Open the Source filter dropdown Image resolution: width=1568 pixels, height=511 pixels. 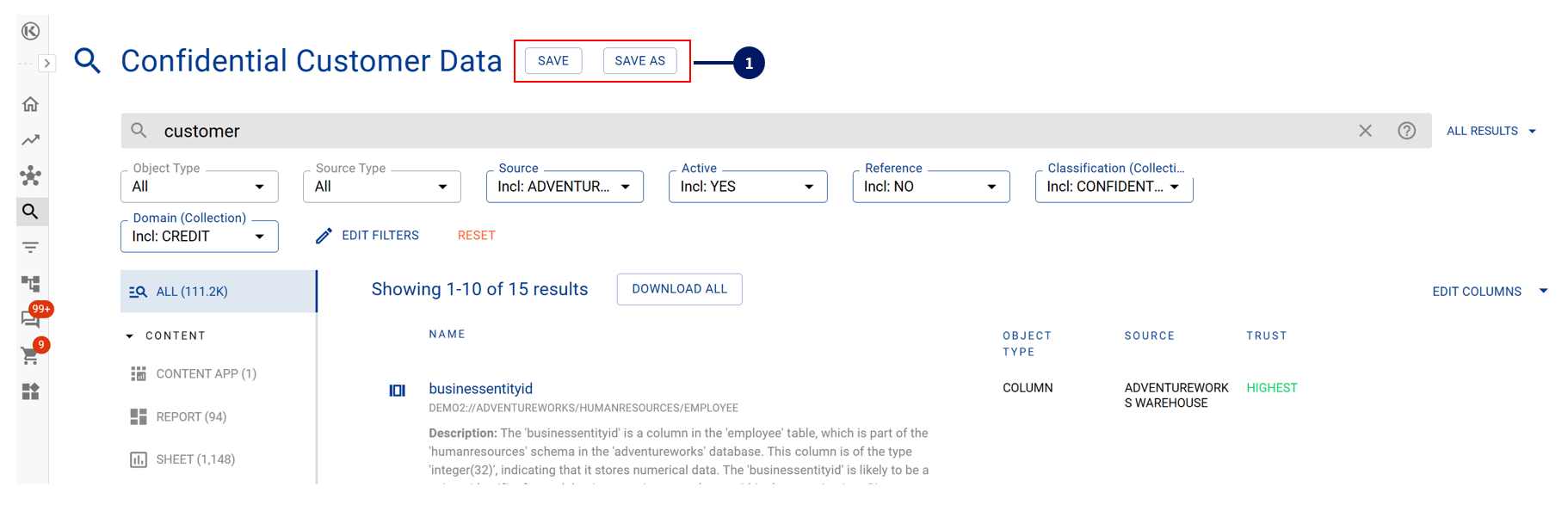coord(565,187)
